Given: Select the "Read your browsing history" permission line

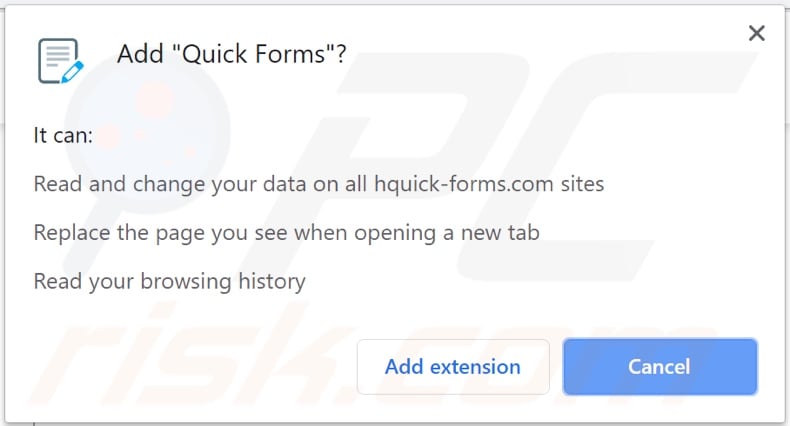Looking at the screenshot, I should click(169, 281).
